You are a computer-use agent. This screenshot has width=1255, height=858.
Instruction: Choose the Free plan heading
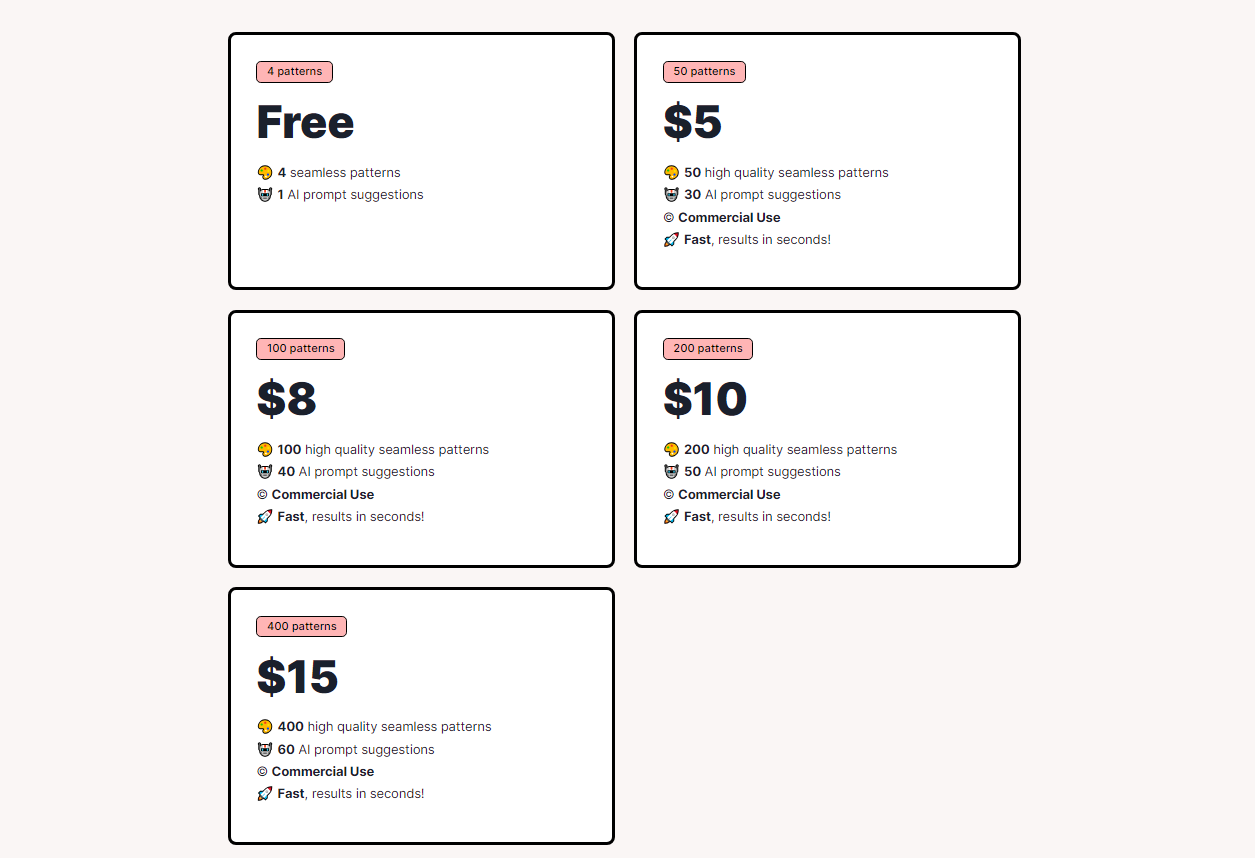(x=306, y=122)
